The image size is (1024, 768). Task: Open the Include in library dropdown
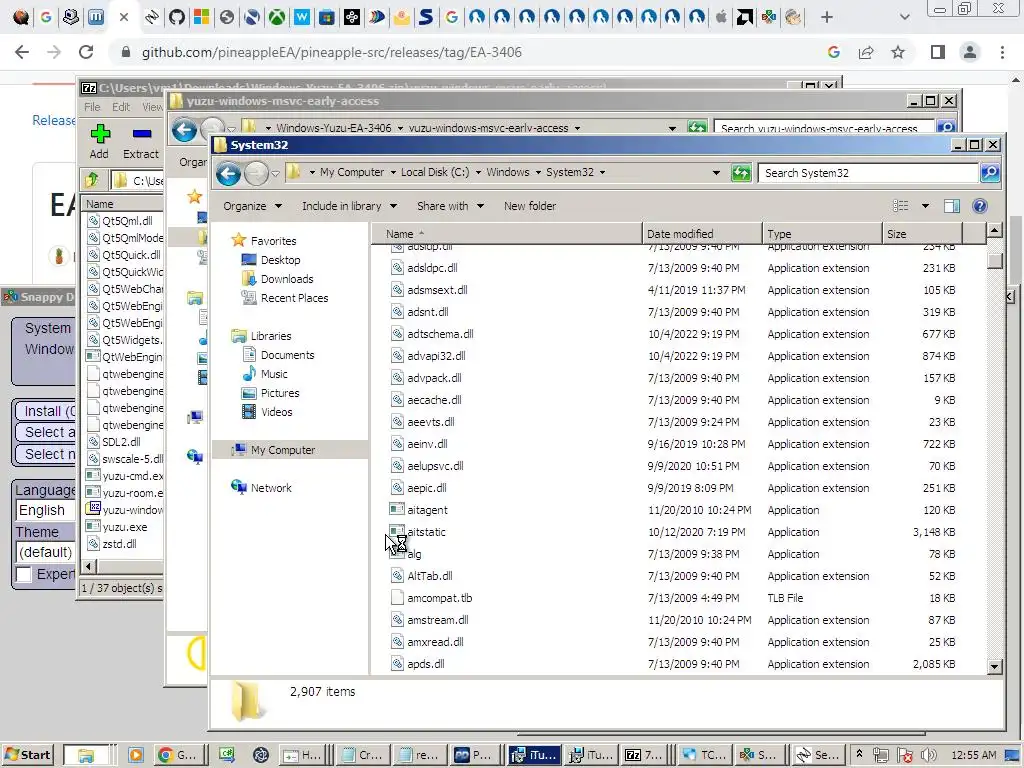[x=349, y=206]
